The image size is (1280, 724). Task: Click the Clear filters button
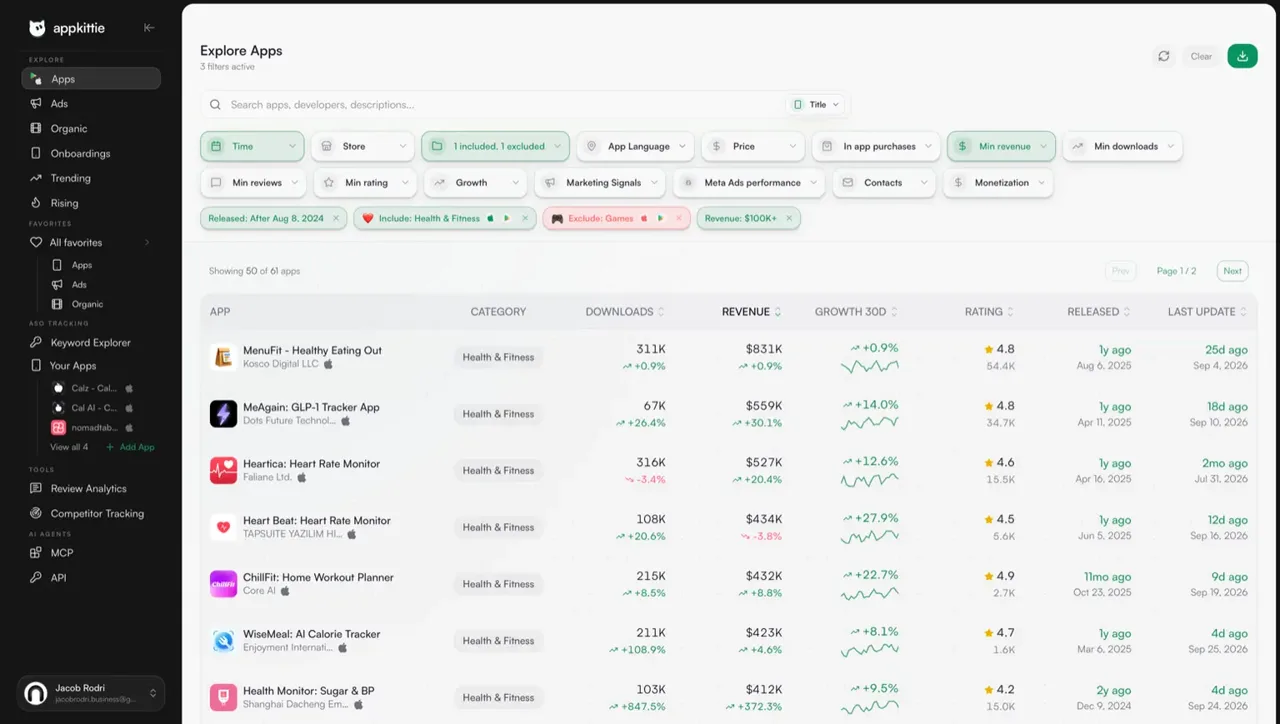tap(1201, 56)
